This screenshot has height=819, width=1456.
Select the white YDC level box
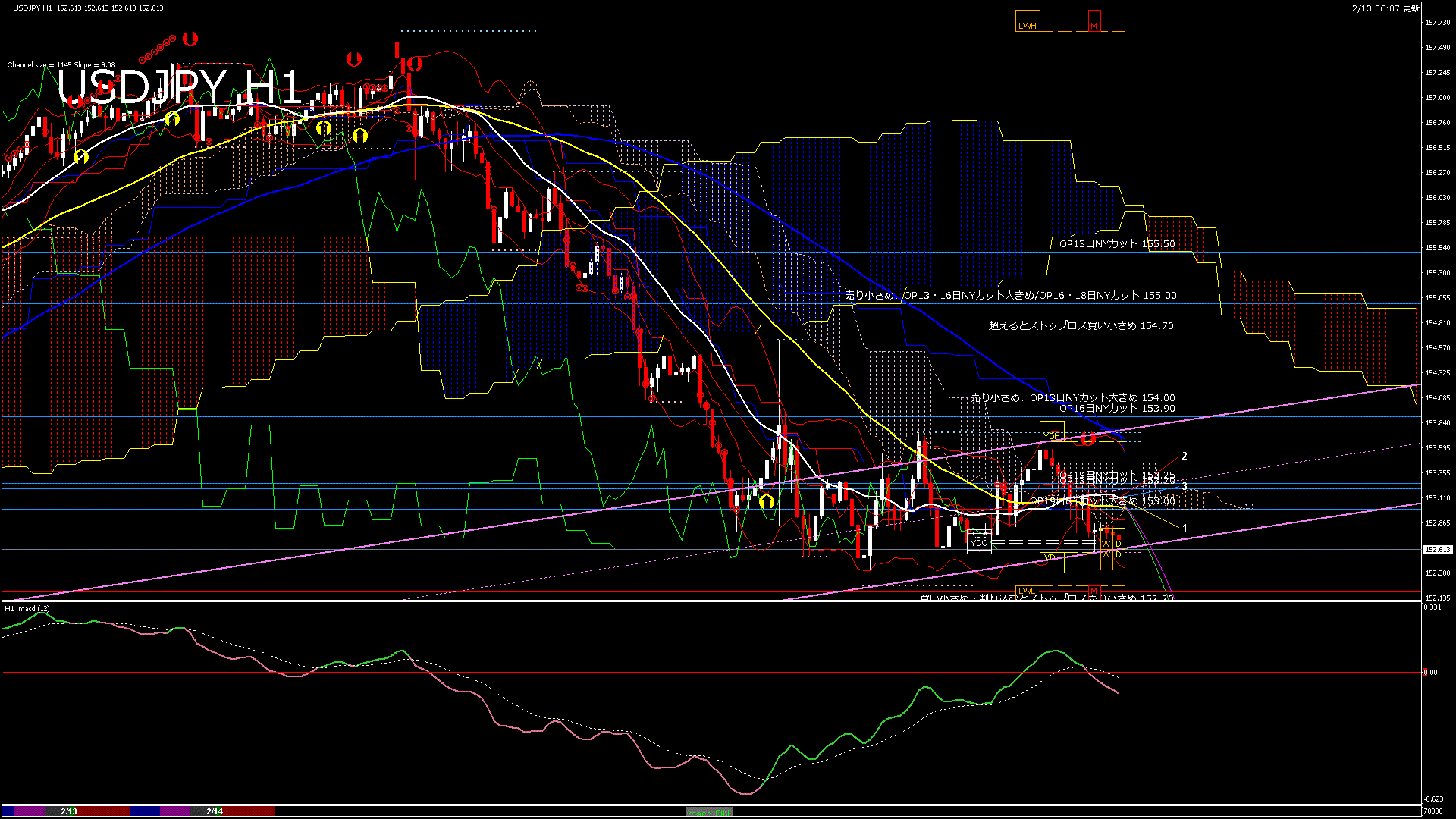click(979, 543)
